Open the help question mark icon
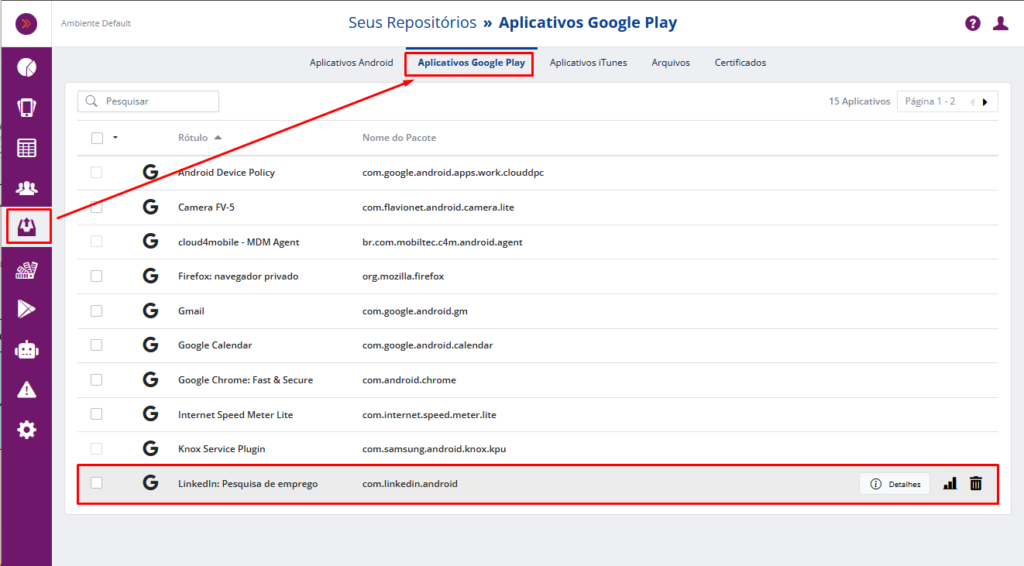The width and height of the screenshot is (1024, 566). pos(972,24)
